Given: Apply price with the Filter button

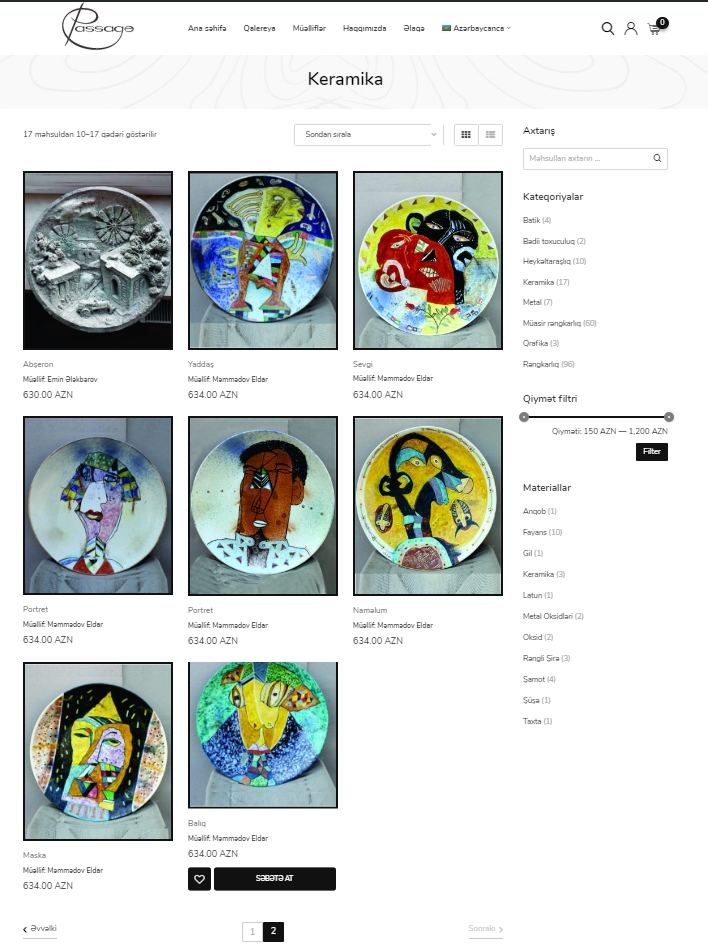Looking at the screenshot, I should 652,452.
